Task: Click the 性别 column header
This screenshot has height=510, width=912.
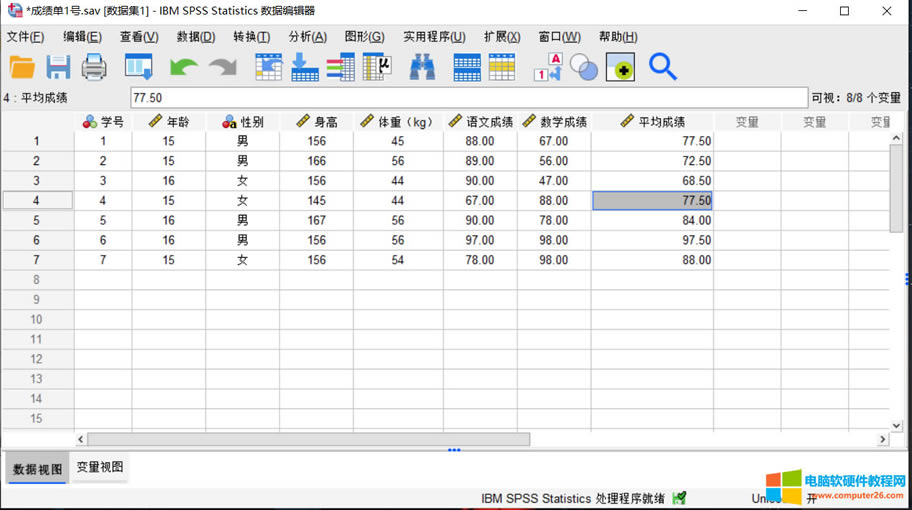Action: (x=243, y=122)
